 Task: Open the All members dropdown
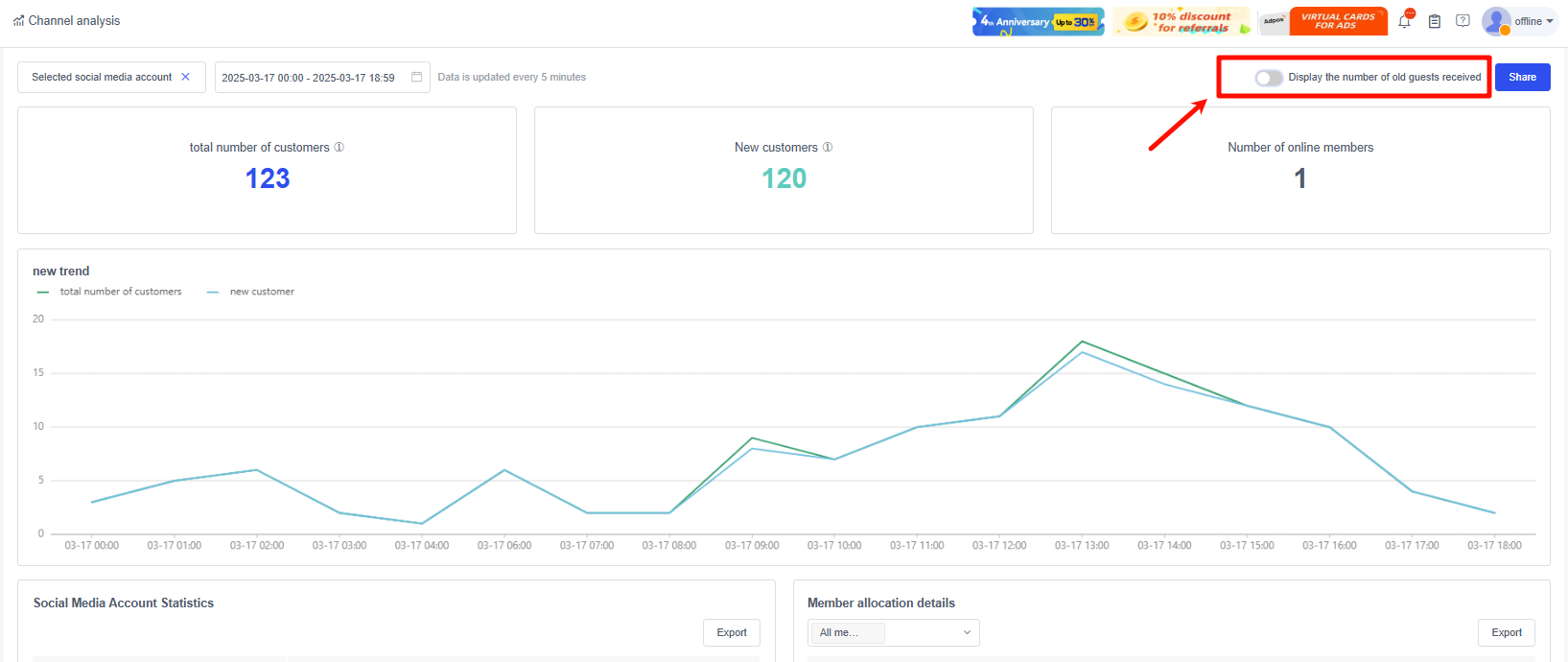pos(893,632)
